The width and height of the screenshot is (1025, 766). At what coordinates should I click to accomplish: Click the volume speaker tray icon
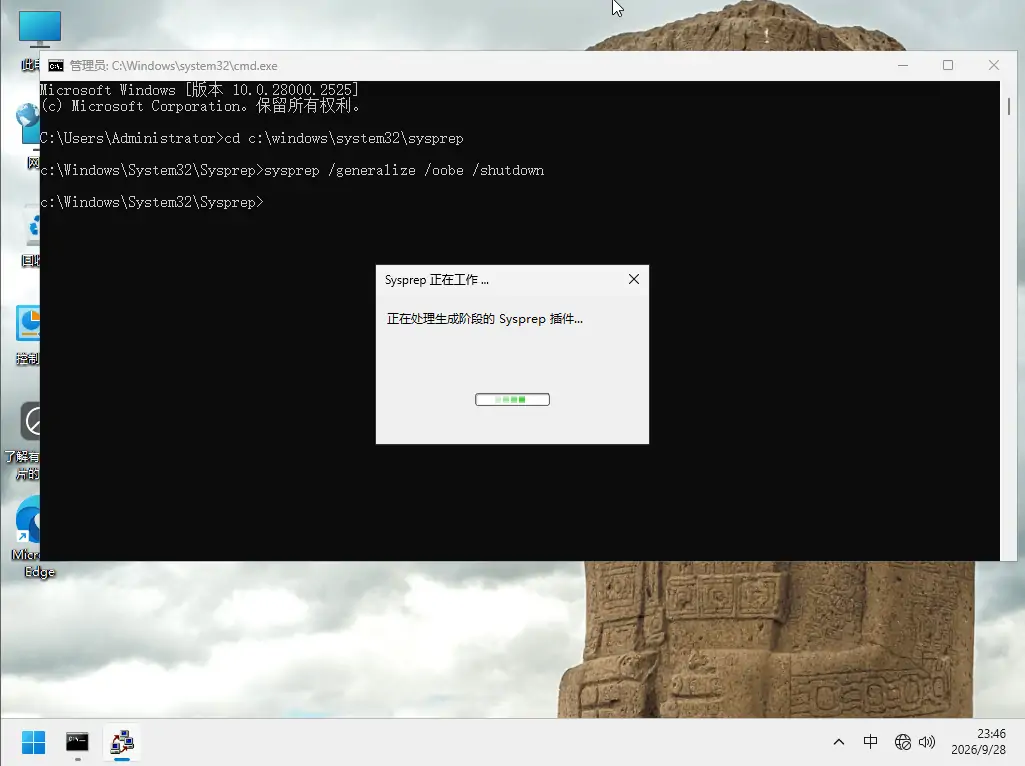(x=926, y=742)
